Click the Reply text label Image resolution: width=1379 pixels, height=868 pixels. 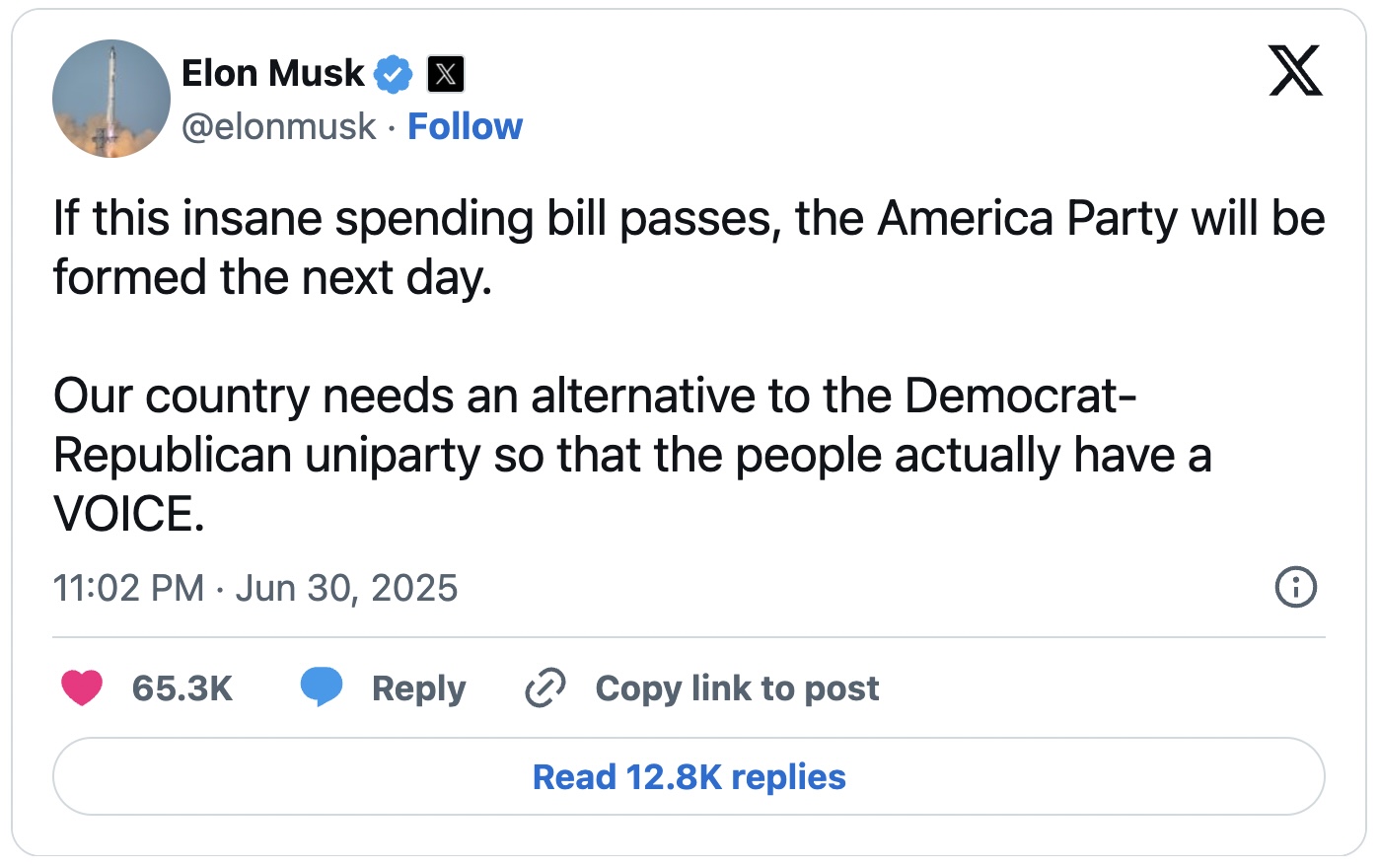418,687
